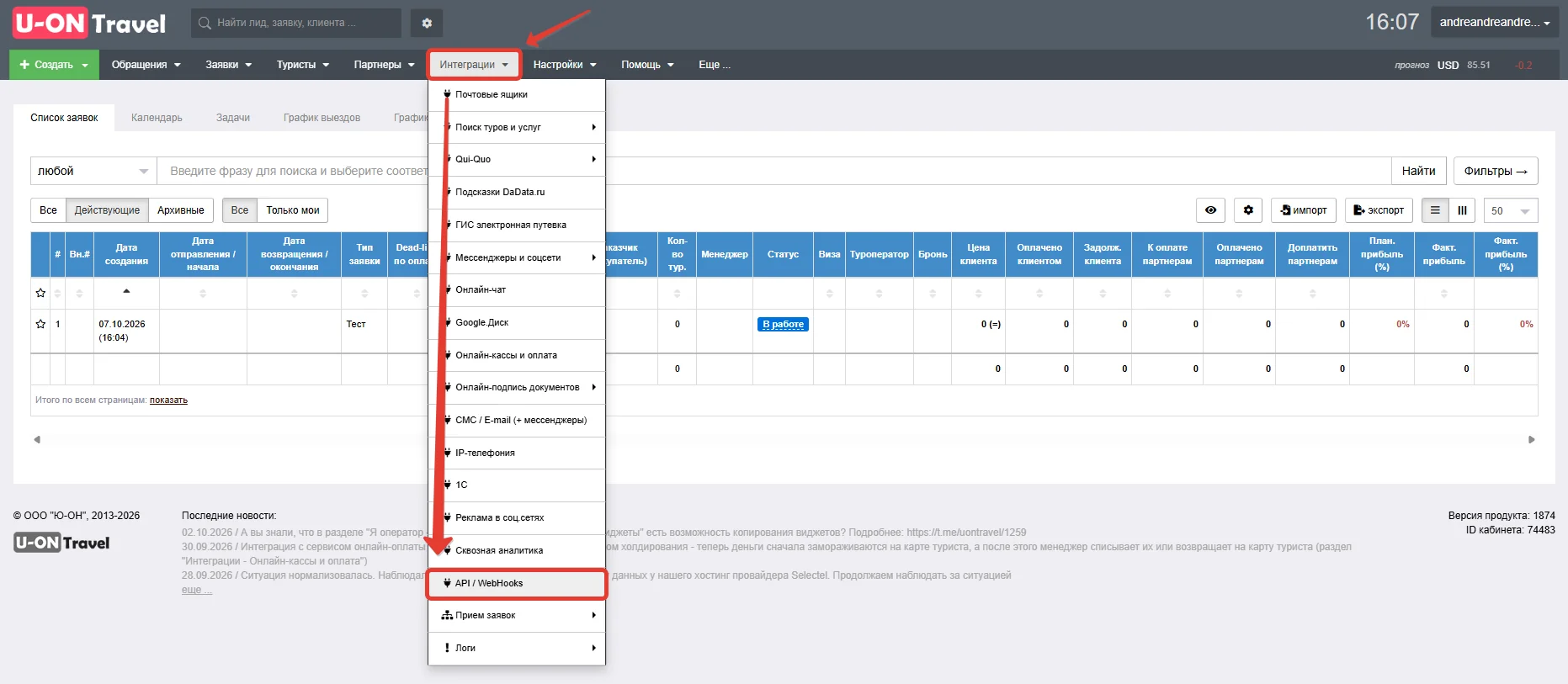Open Почтовые ящики integration item
This screenshot has height=684, width=1568.
(517, 95)
